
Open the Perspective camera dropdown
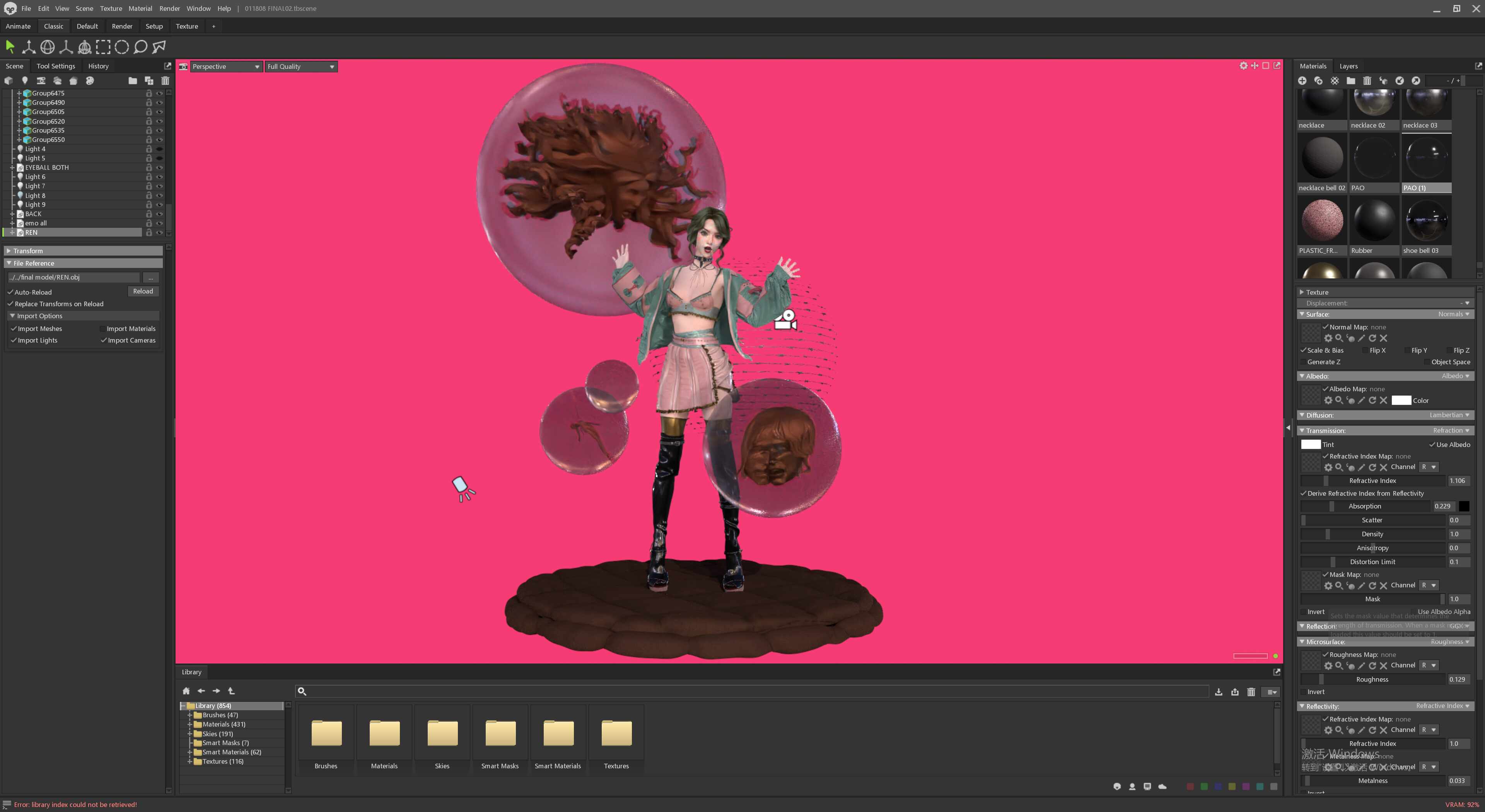[226, 66]
